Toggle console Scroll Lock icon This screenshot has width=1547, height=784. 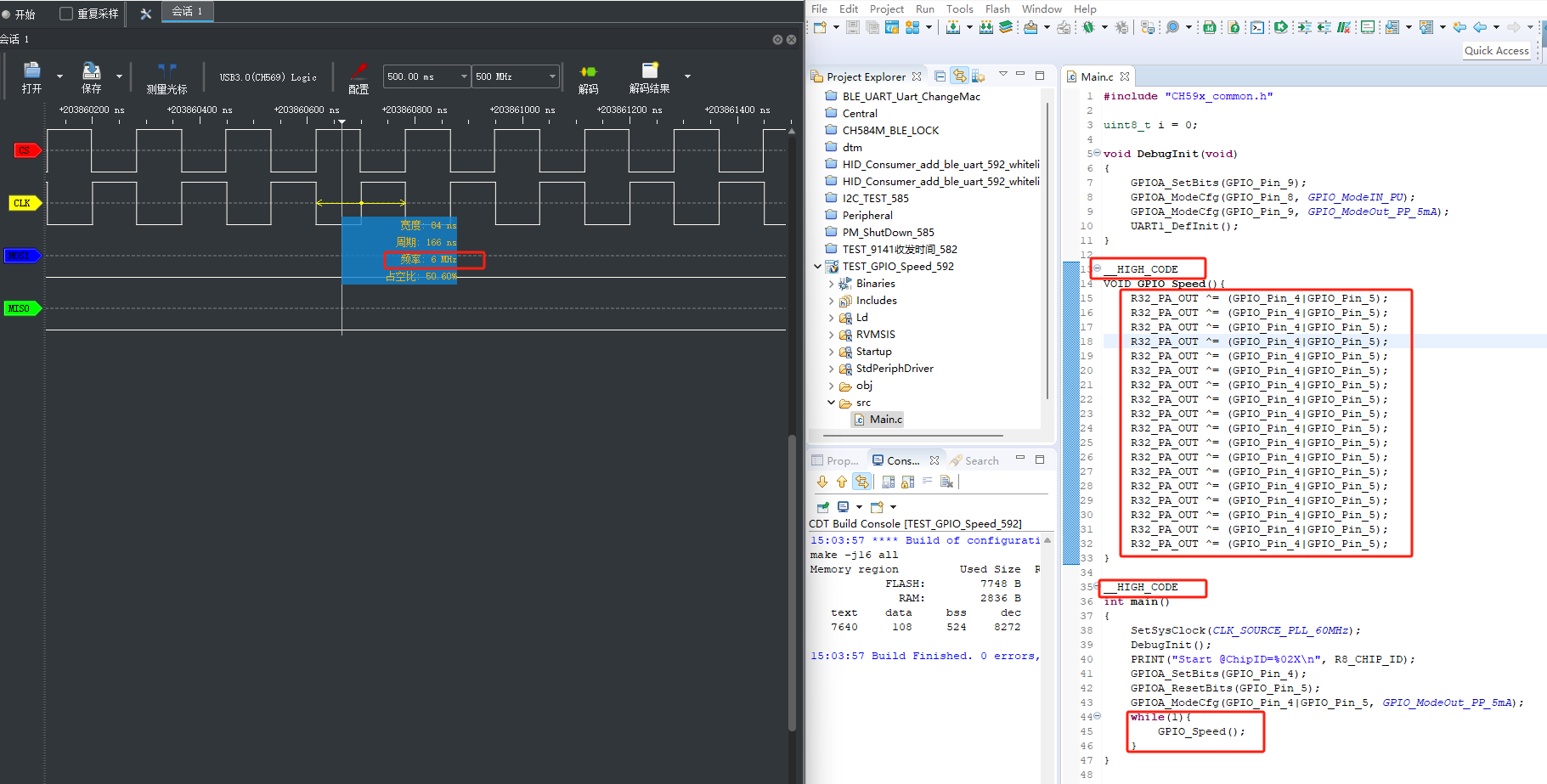(907, 482)
